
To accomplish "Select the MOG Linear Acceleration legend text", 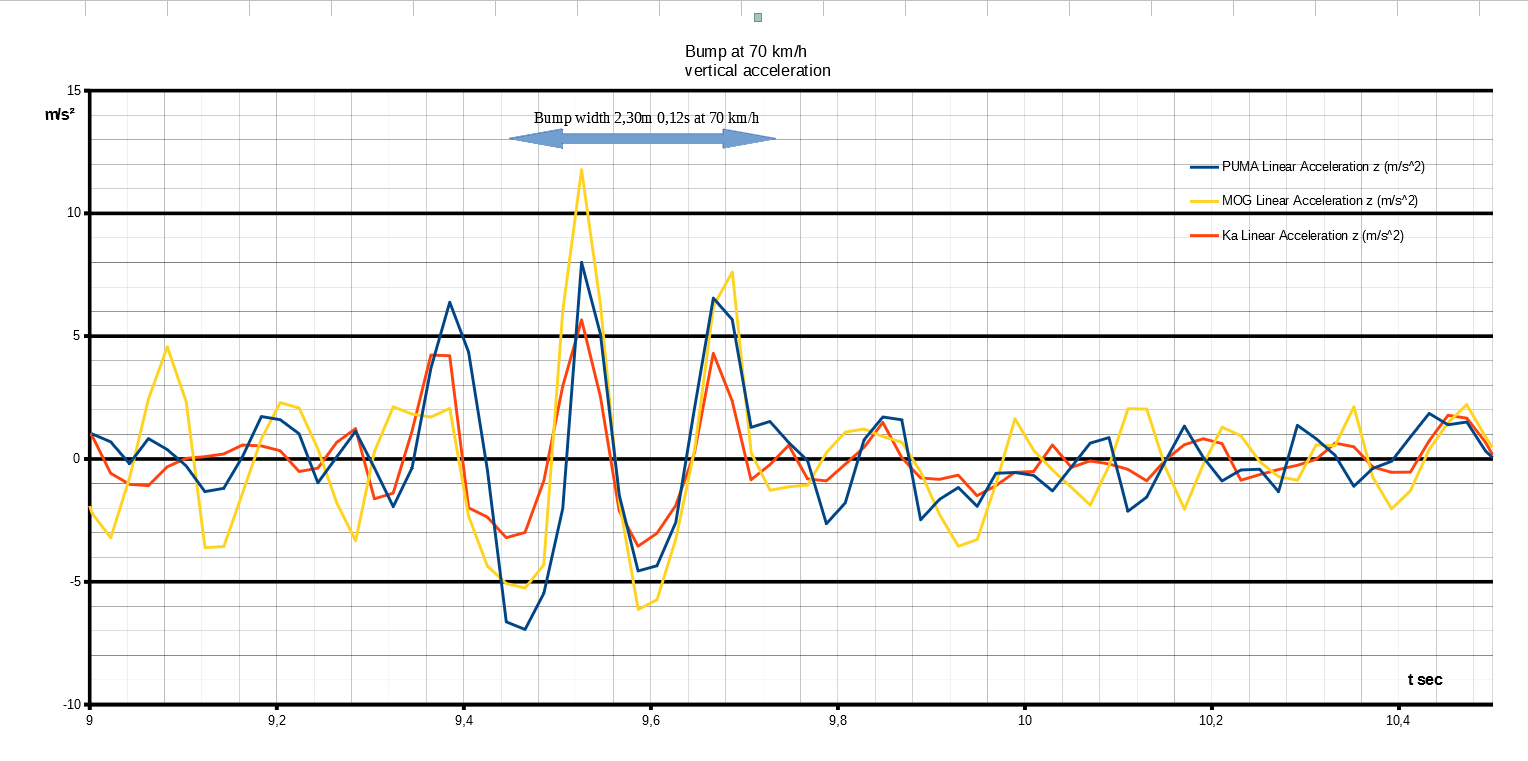I will (x=1319, y=201).
